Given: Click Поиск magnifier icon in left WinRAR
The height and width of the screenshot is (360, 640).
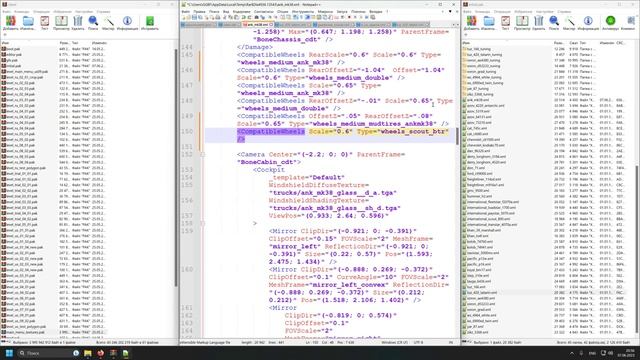Looking at the screenshot, I should [x=93, y=23].
